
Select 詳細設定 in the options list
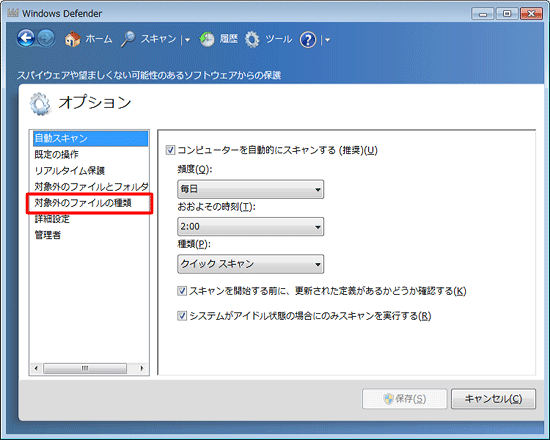(x=52, y=219)
